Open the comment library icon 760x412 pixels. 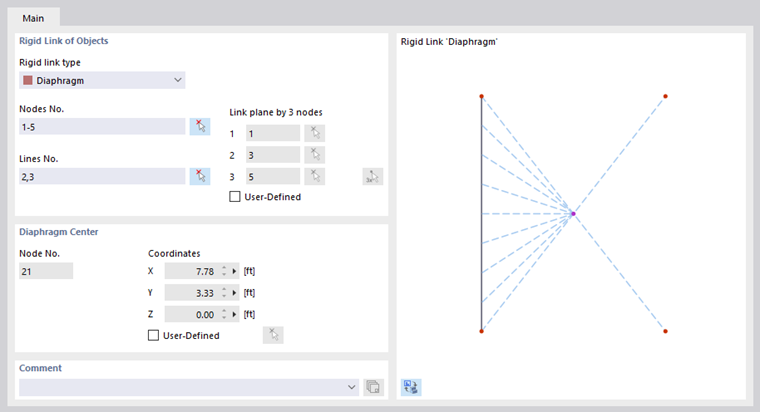coord(373,387)
